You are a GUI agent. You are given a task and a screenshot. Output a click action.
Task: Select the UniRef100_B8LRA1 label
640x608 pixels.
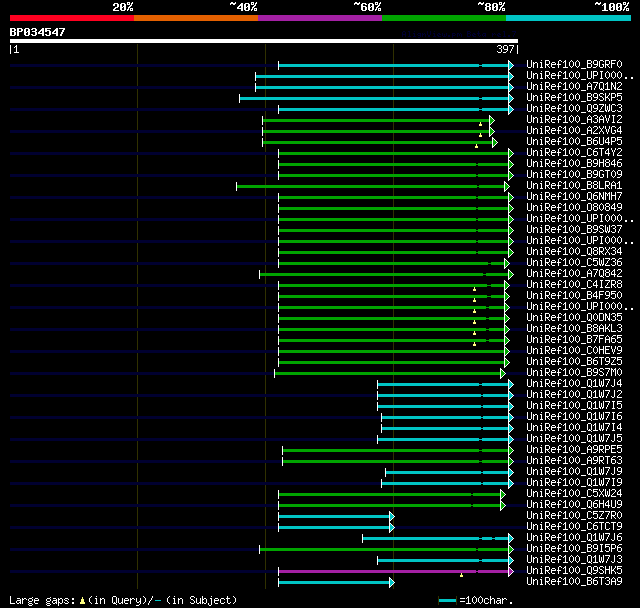[x=574, y=186]
